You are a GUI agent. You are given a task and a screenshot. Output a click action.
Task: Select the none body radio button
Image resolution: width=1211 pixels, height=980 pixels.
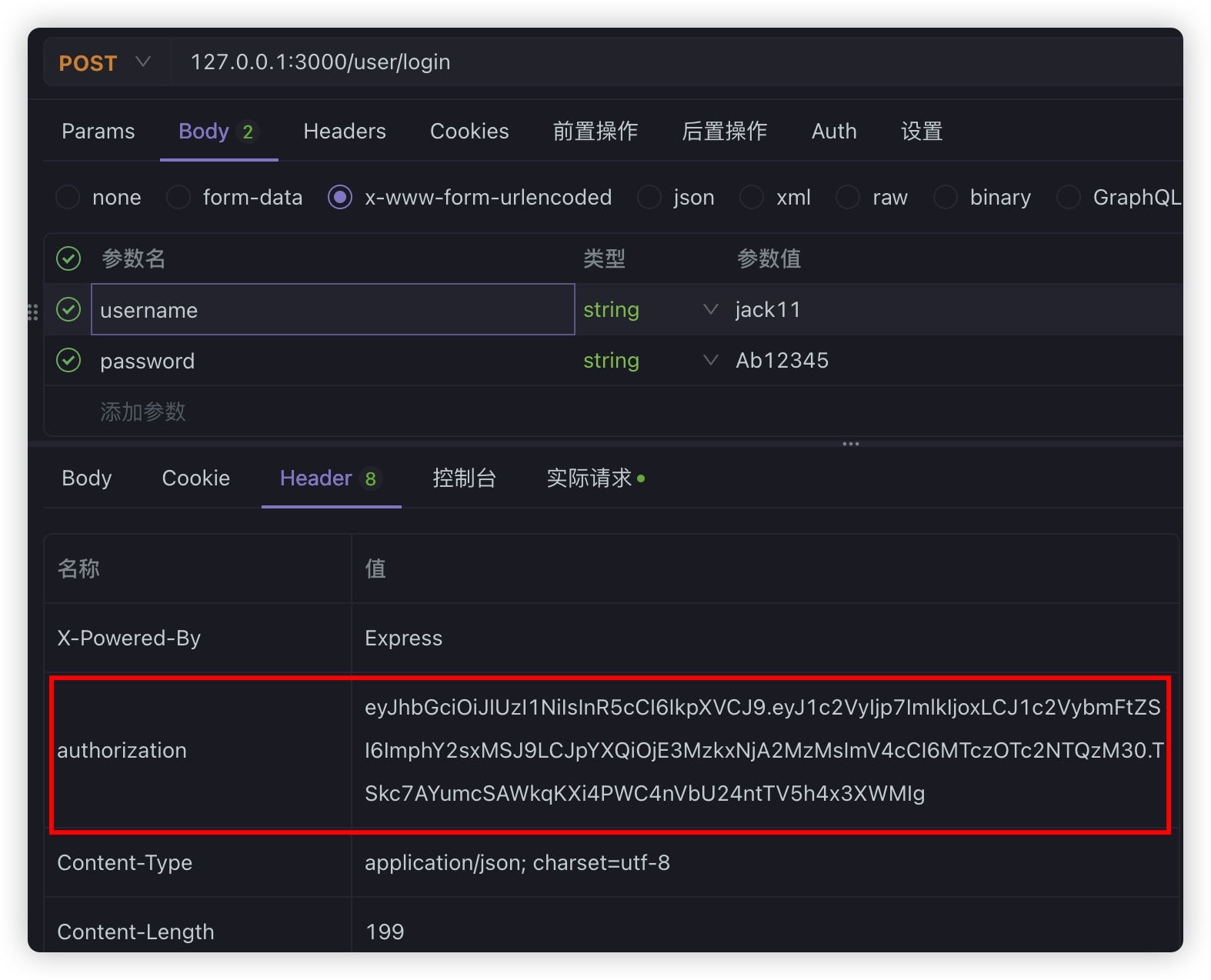click(68, 198)
